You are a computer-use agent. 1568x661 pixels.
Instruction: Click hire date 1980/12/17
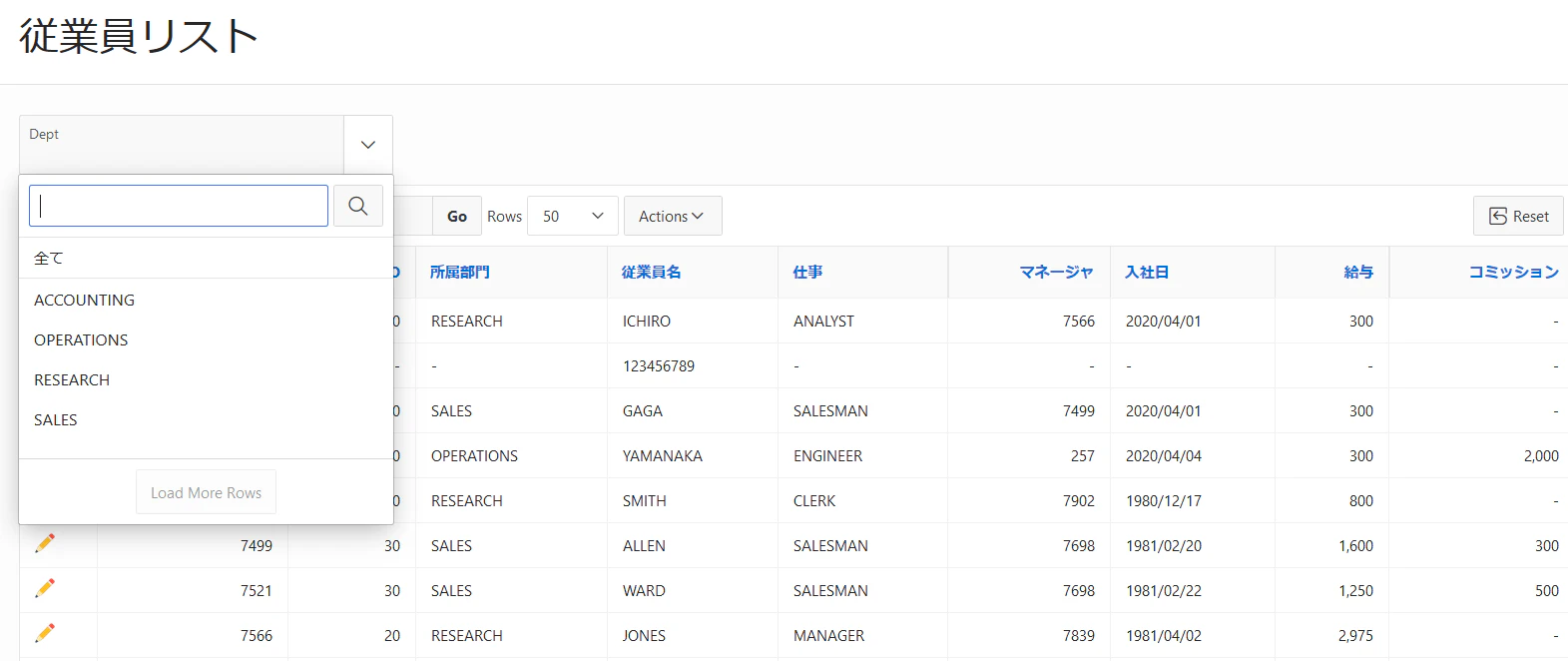[1164, 500]
